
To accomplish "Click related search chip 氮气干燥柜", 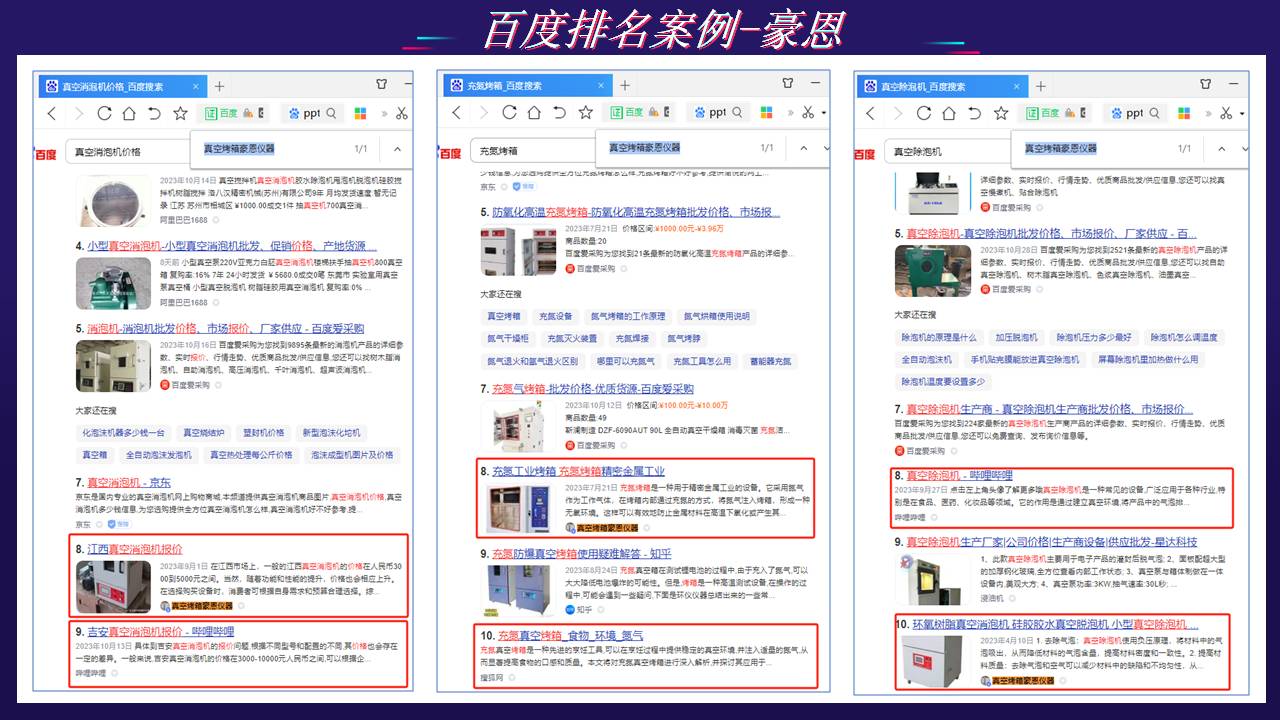I will 508,339.
